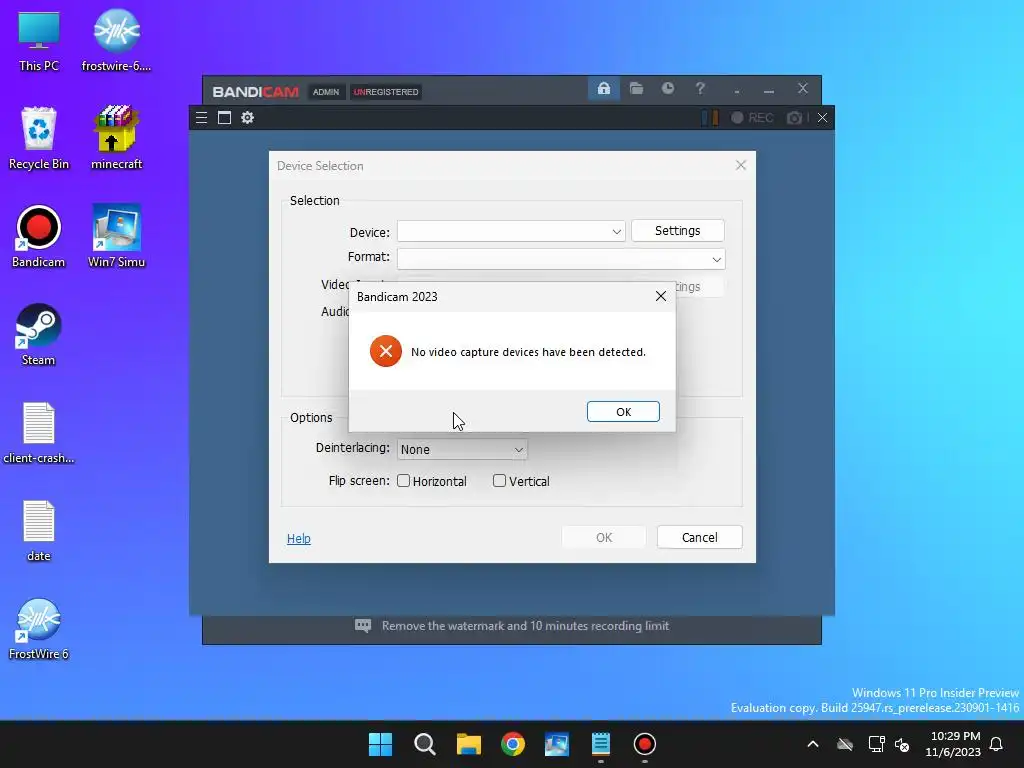1024x768 pixels.
Task: Click the lock icon in Bandicam title bar
Action: (603, 88)
